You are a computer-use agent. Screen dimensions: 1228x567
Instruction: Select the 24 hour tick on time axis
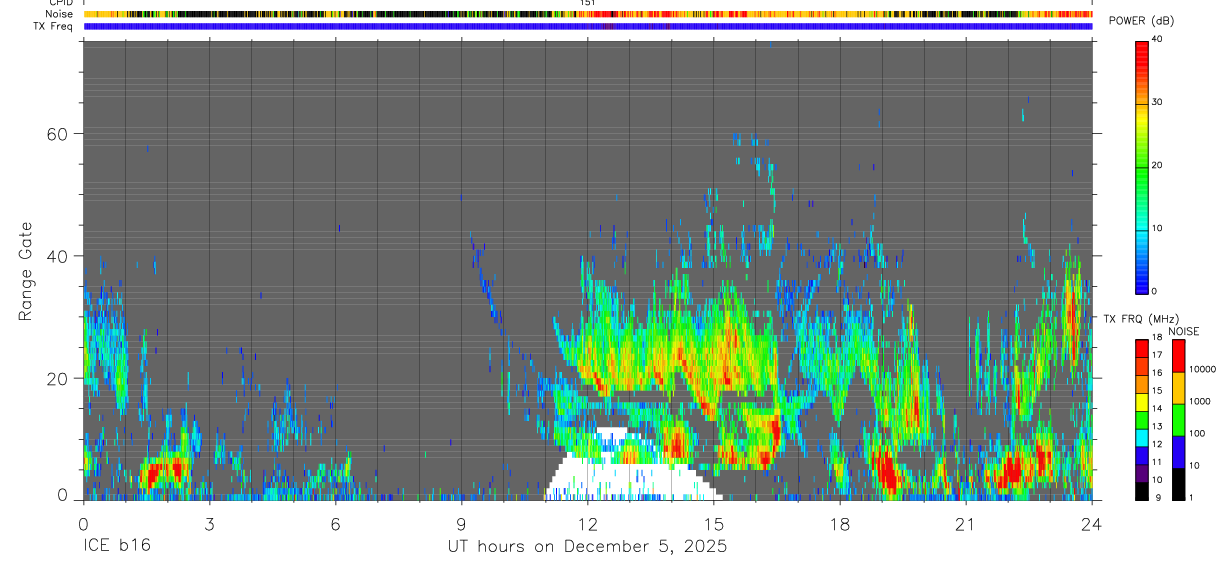(1092, 523)
